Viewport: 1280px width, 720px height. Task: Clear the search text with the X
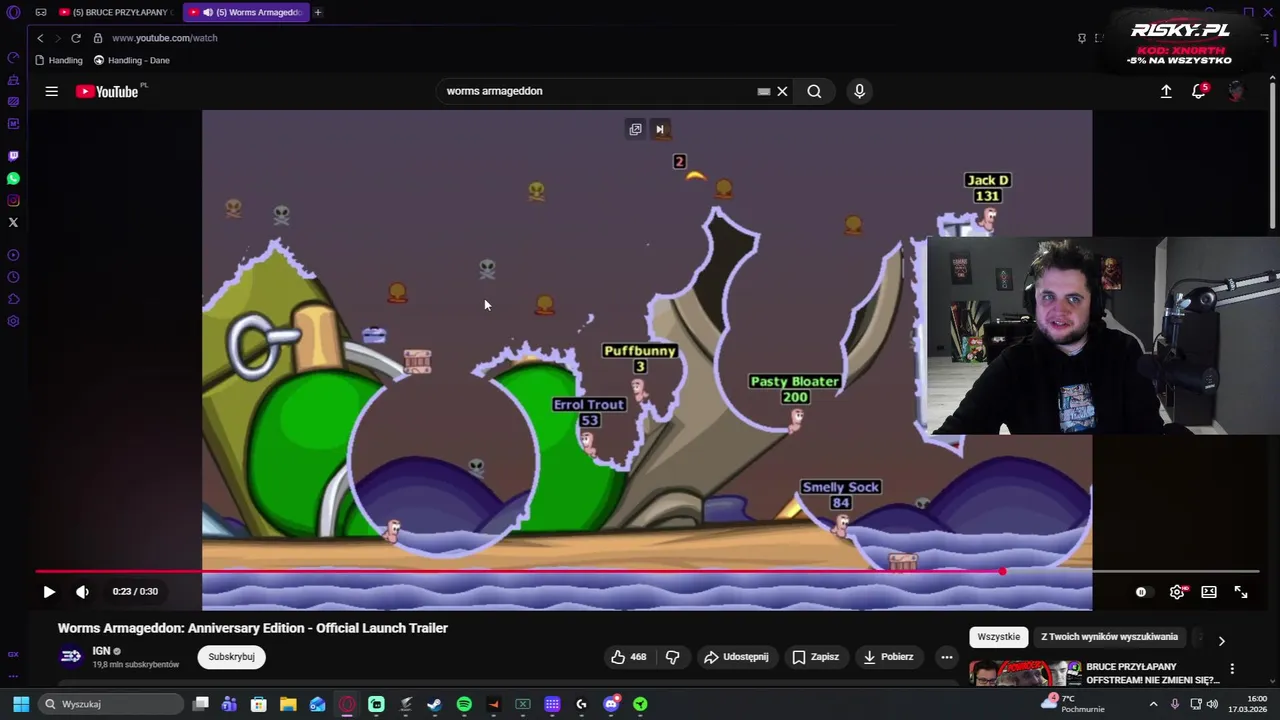[x=782, y=91]
